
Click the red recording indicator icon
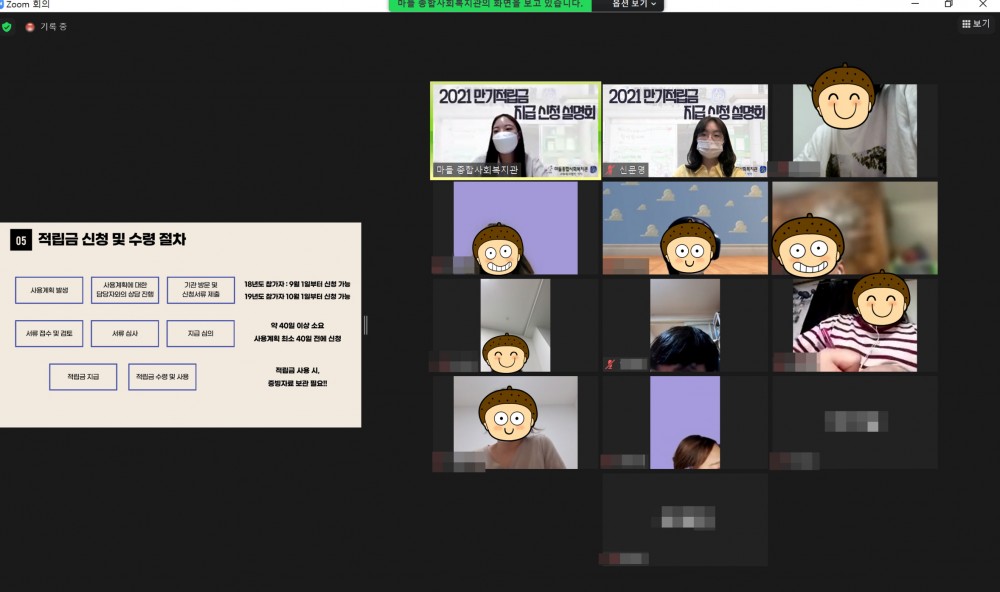[x=30, y=27]
